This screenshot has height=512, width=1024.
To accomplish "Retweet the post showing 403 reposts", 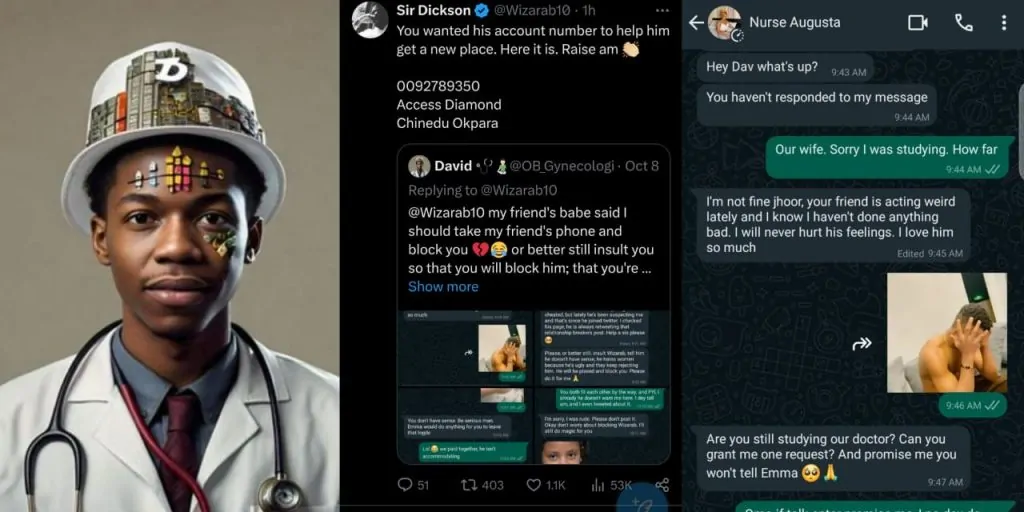I will [x=469, y=485].
